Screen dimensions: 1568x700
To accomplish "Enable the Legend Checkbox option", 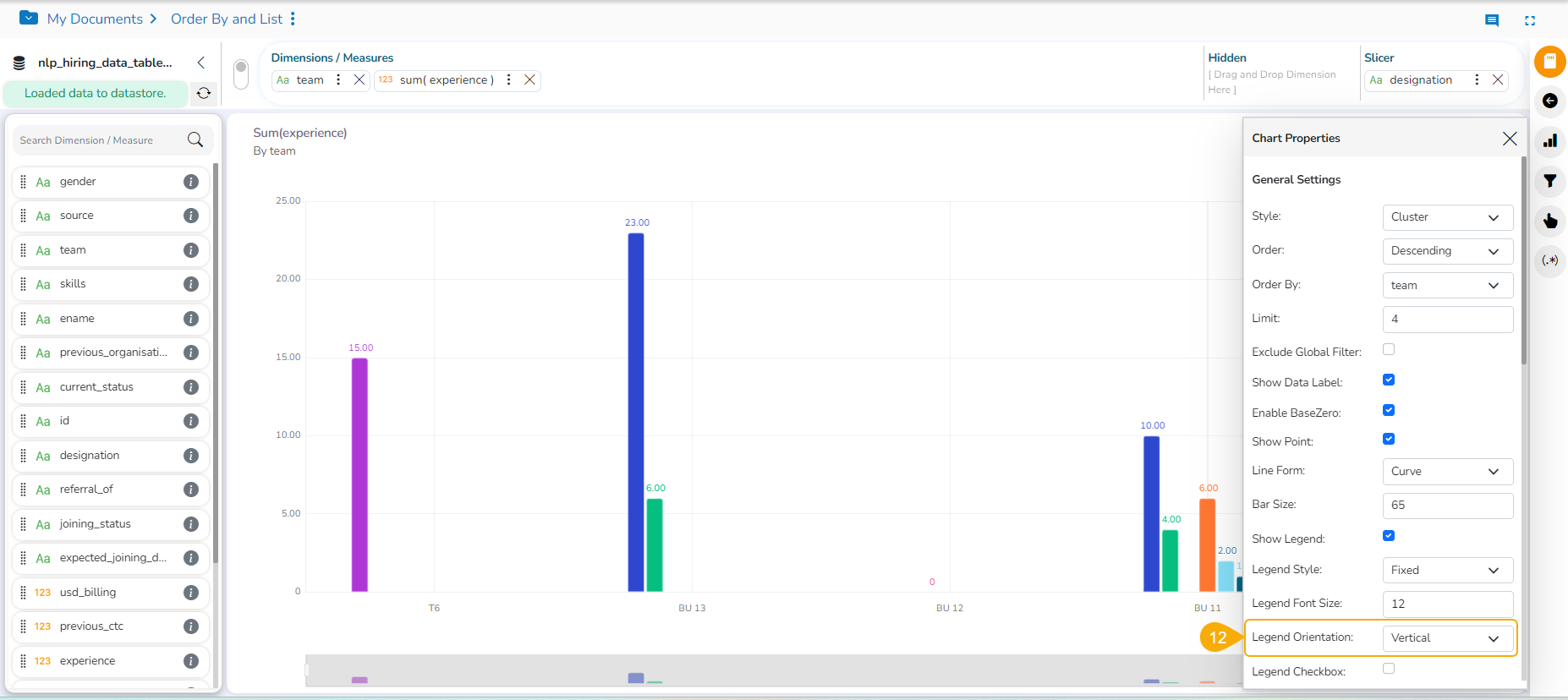I will [x=1389, y=669].
